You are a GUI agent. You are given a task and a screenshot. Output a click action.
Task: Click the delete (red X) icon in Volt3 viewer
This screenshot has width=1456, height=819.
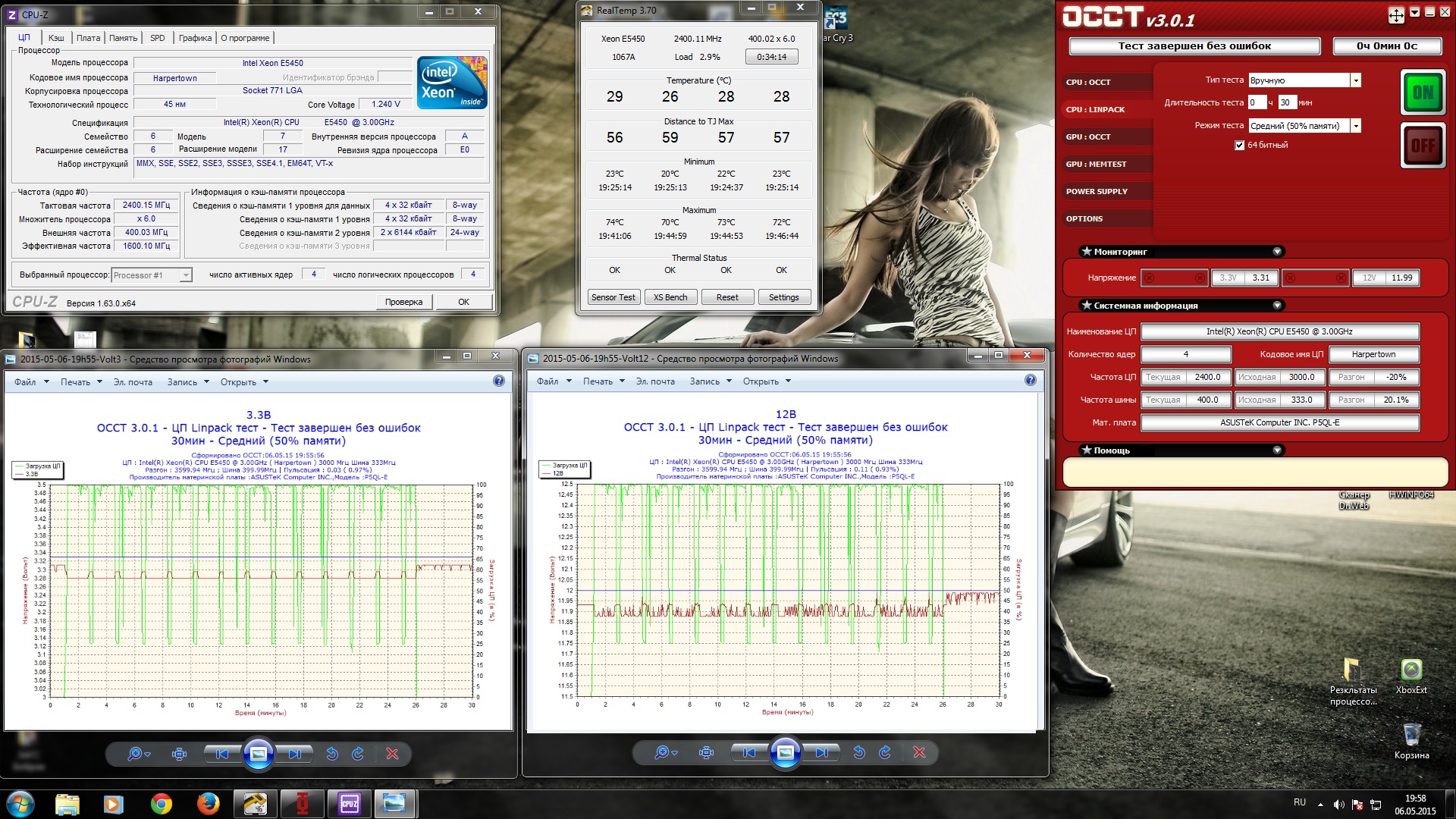pyautogui.click(x=392, y=754)
